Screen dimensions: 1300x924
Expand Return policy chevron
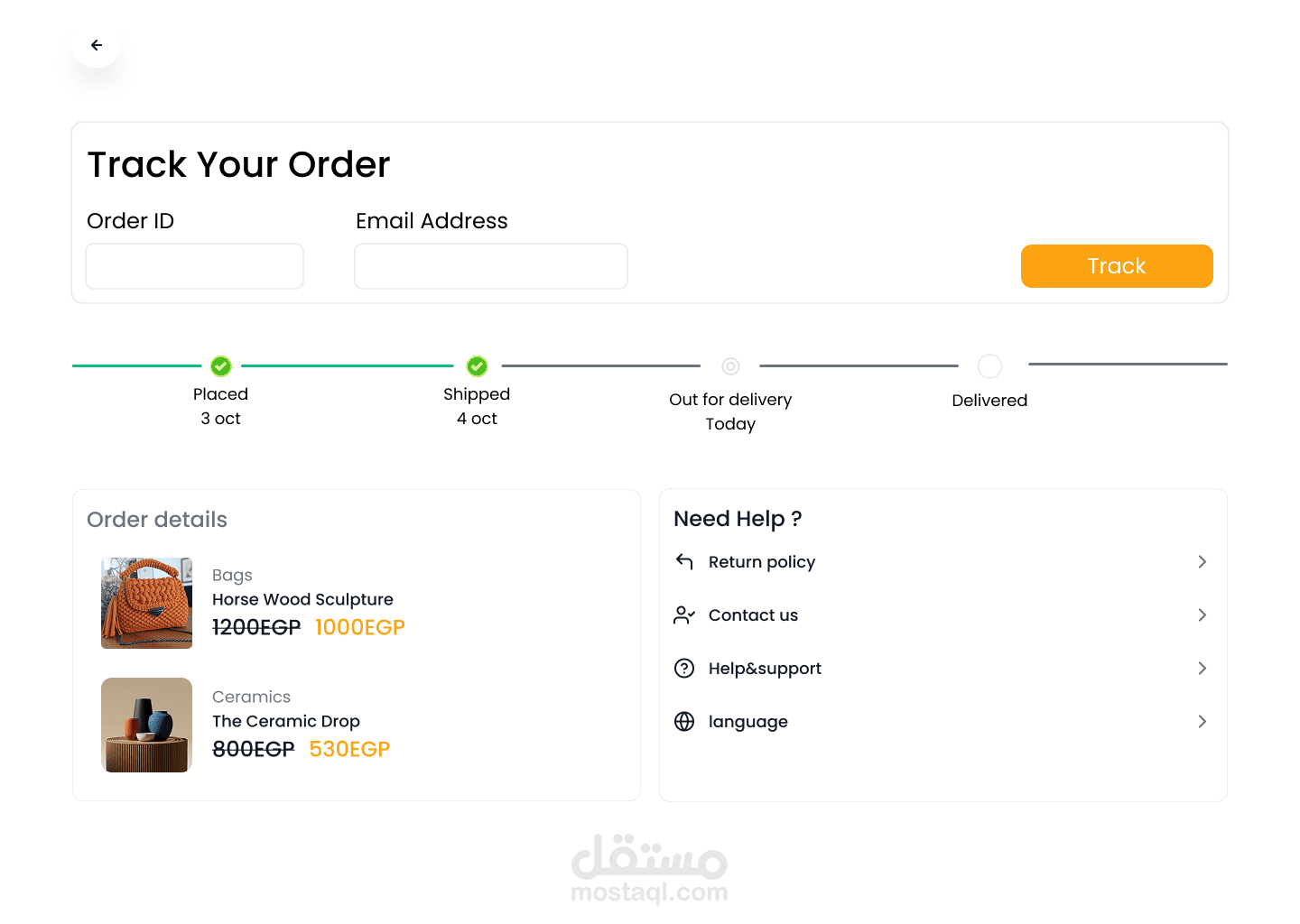[1202, 562]
